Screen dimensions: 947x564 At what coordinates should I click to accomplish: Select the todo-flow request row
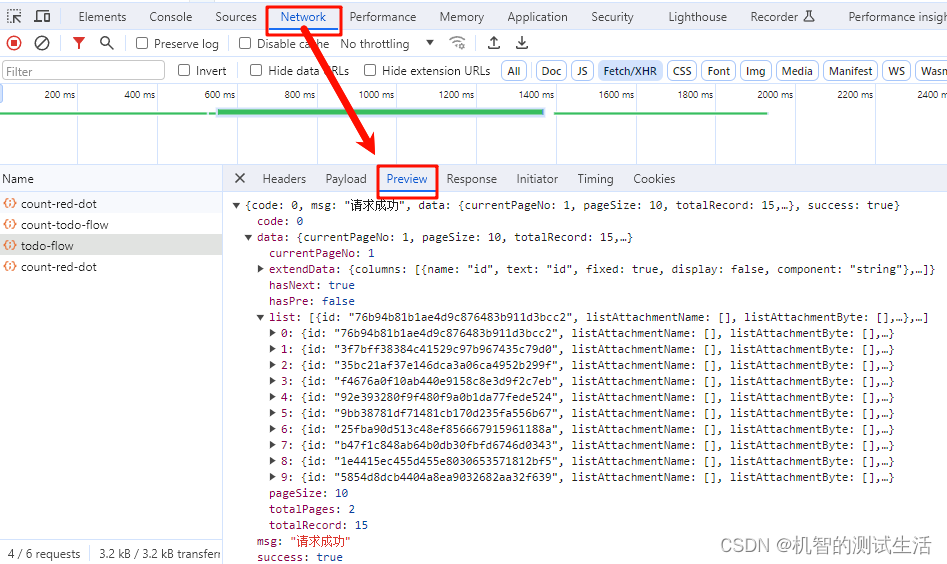(111, 245)
